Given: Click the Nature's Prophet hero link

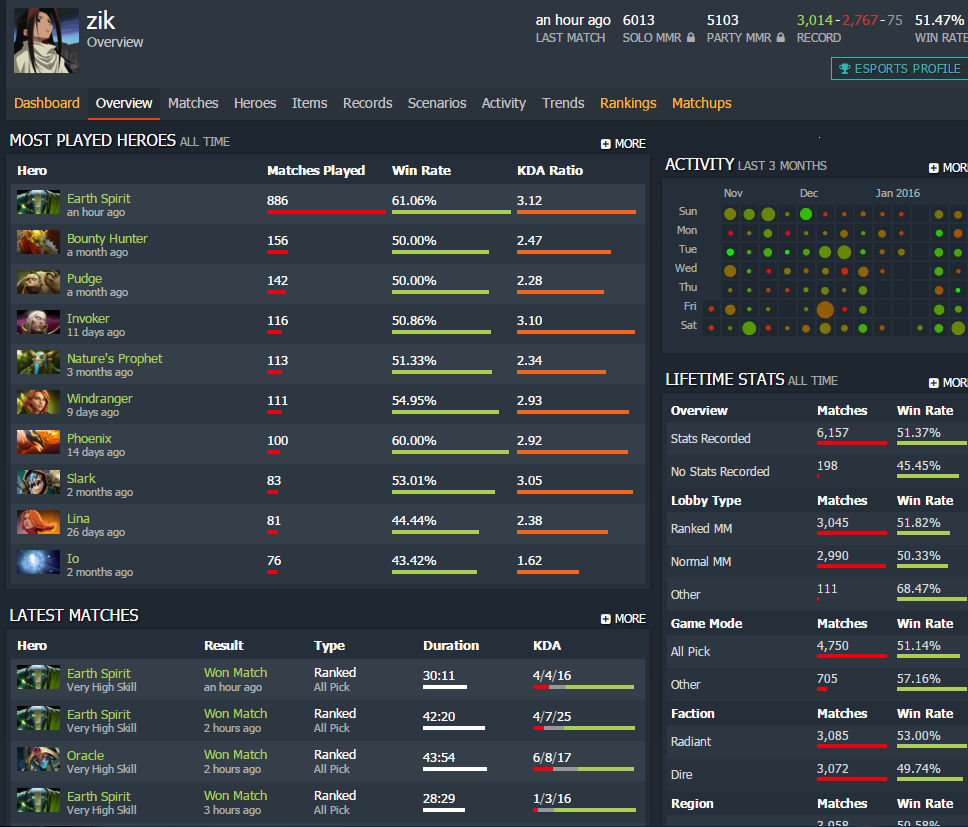Looking at the screenshot, I should pos(114,359).
